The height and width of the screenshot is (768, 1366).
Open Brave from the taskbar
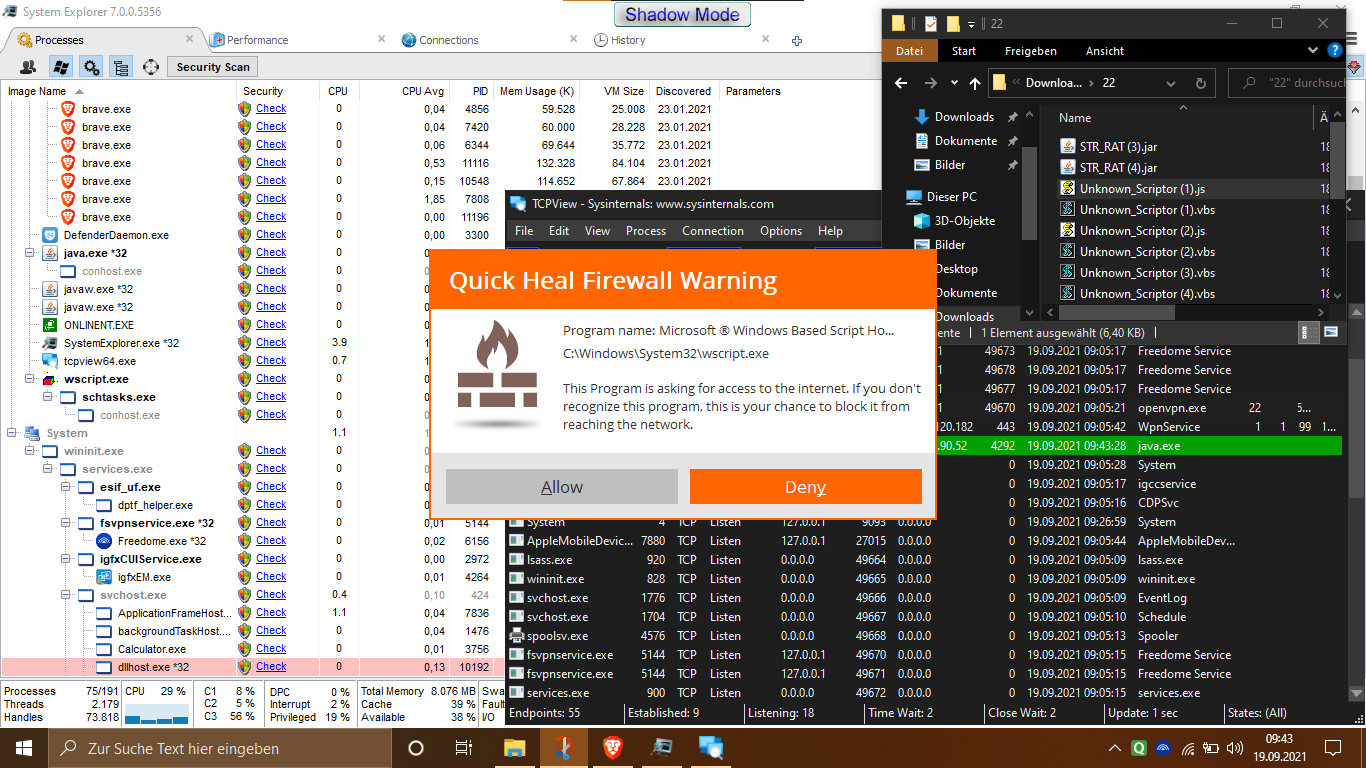611,748
